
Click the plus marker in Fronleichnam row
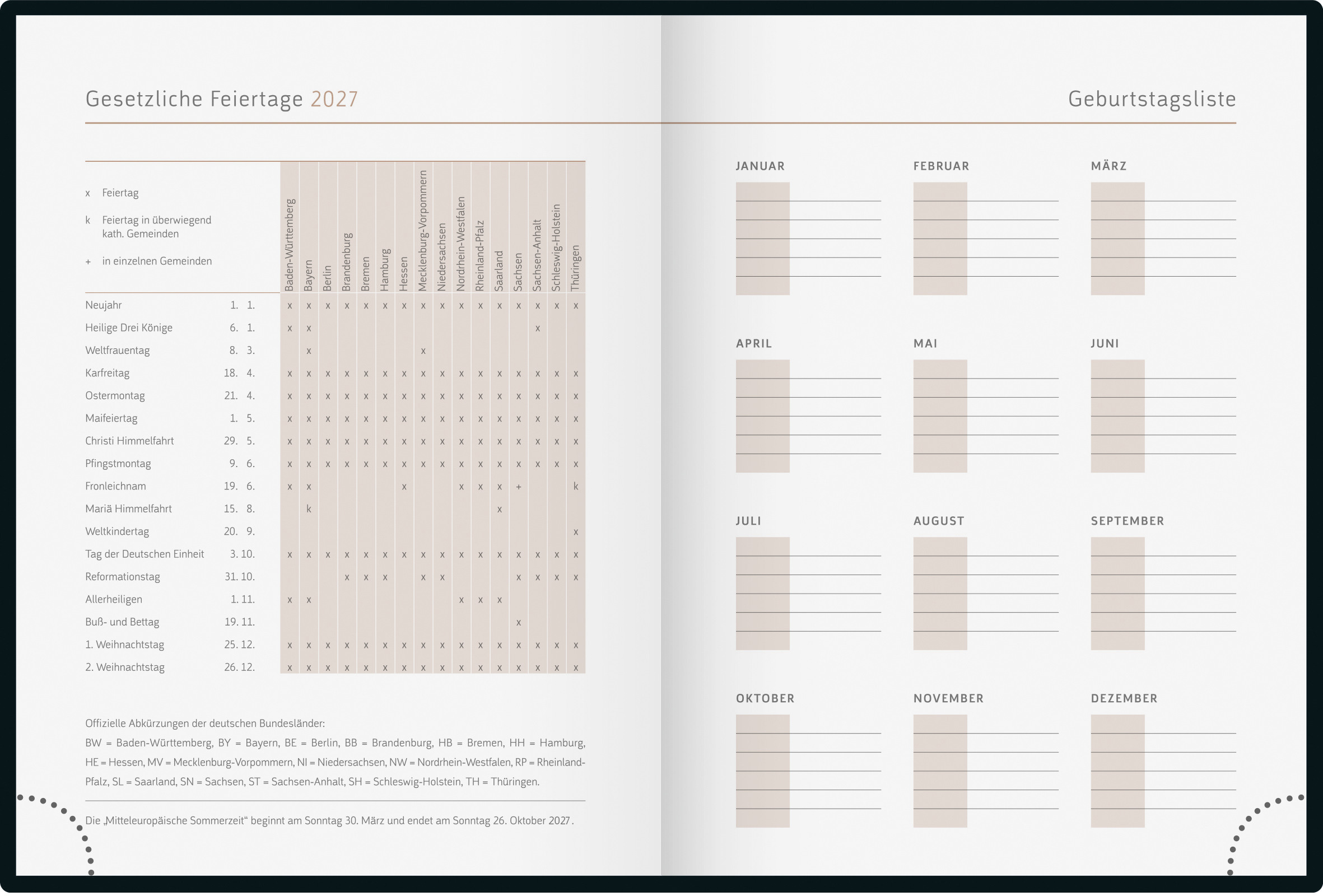coord(519,488)
